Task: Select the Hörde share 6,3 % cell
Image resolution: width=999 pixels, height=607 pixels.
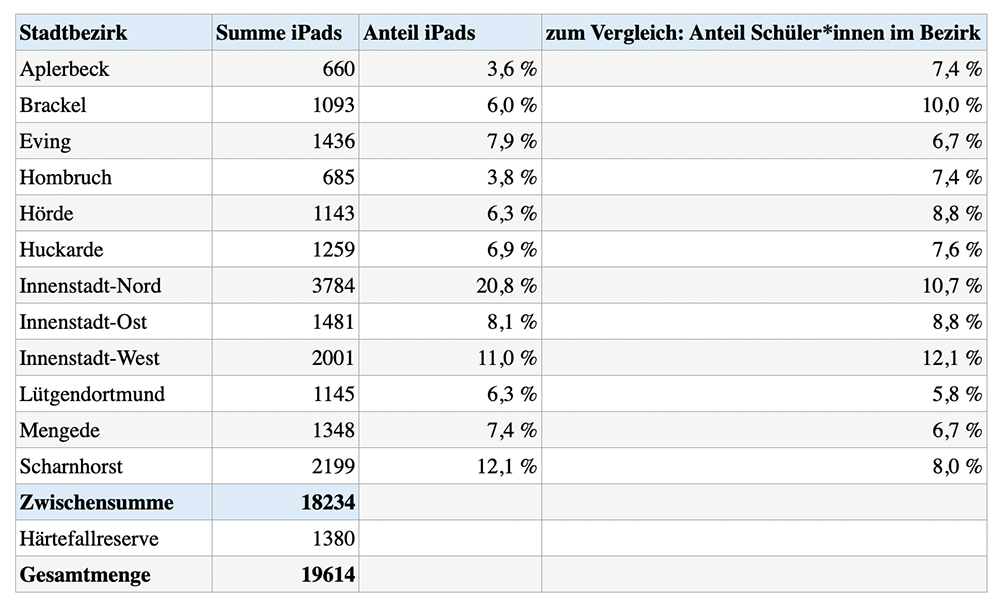Action: point(450,213)
